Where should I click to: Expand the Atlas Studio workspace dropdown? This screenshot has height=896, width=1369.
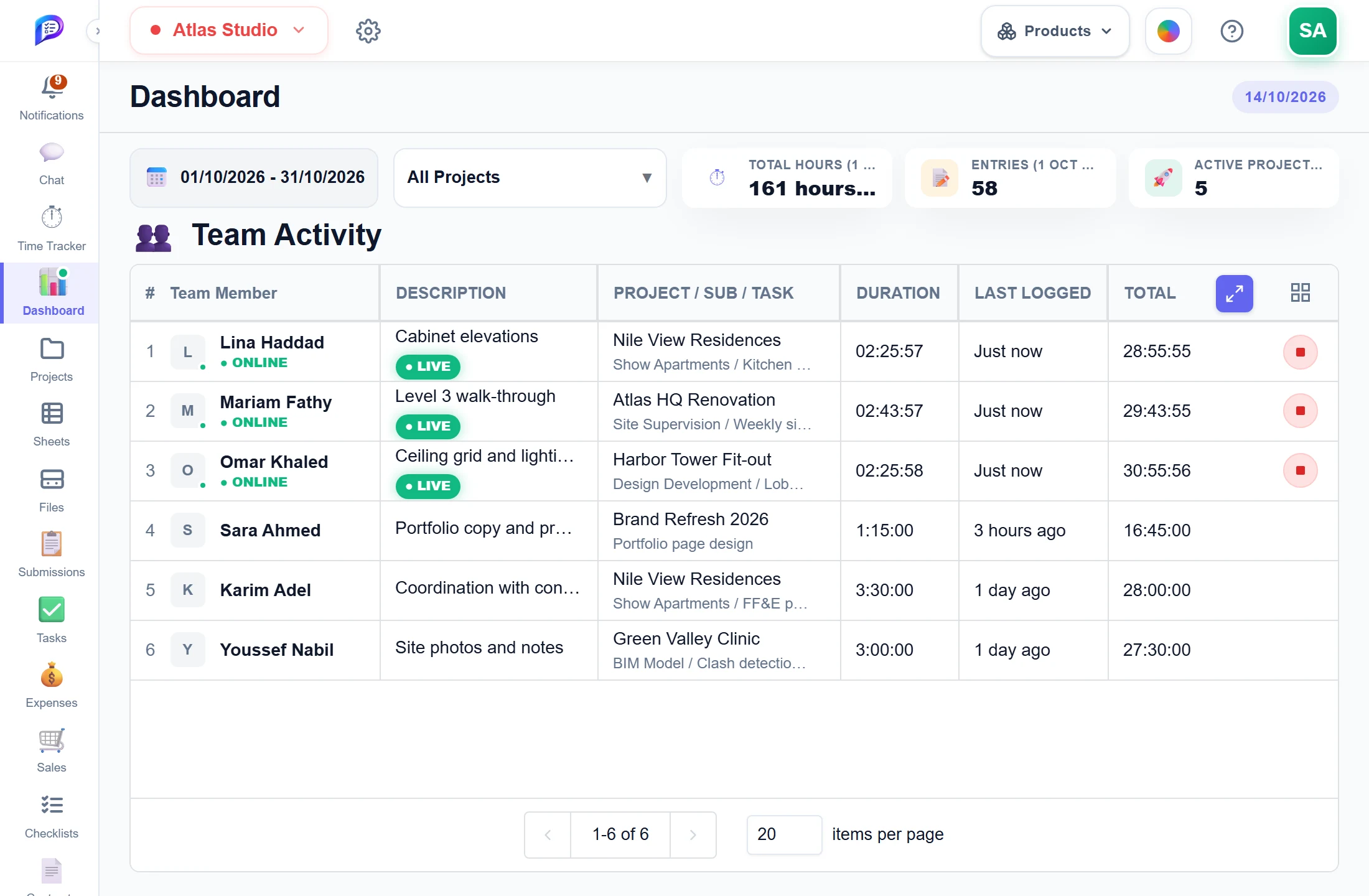pyautogui.click(x=229, y=30)
